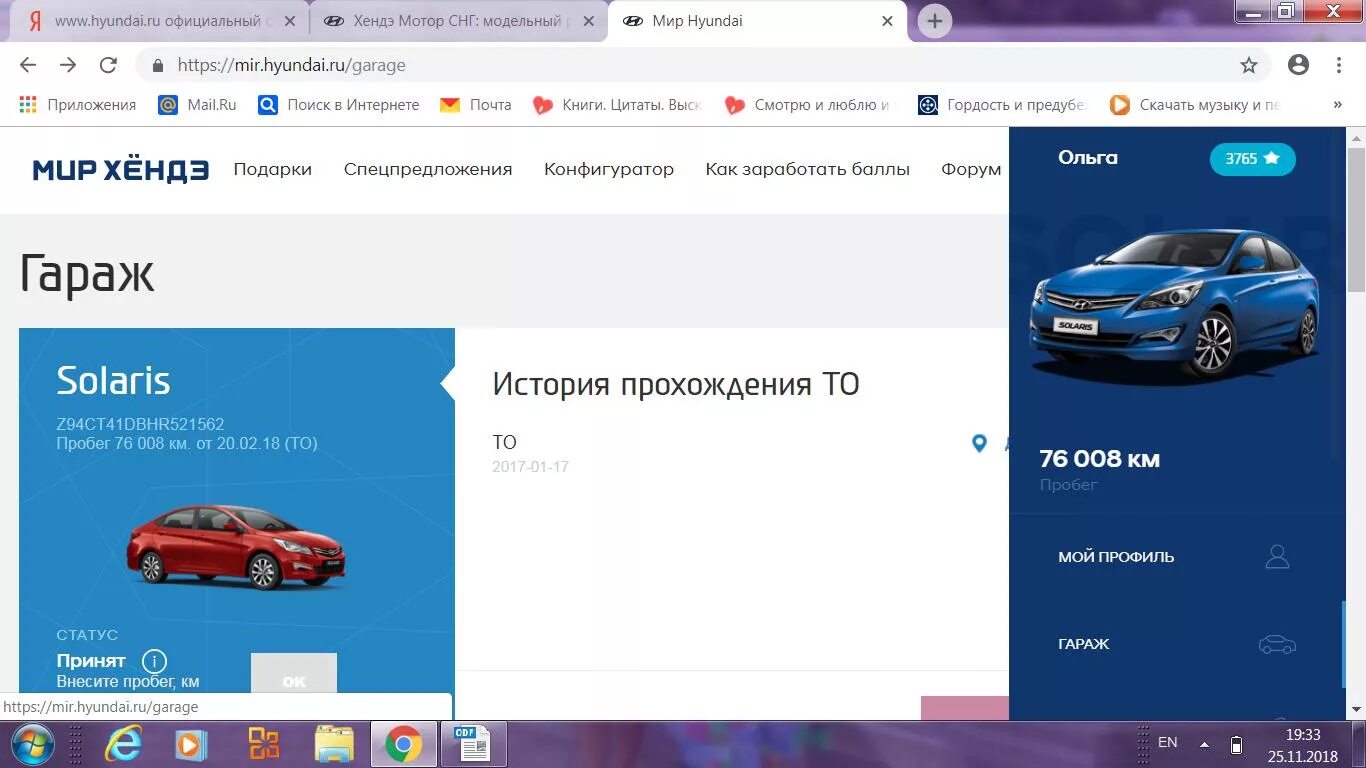Open the Windows Start menu
Image resolution: width=1366 pixels, height=768 pixels.
coord(31,744)
